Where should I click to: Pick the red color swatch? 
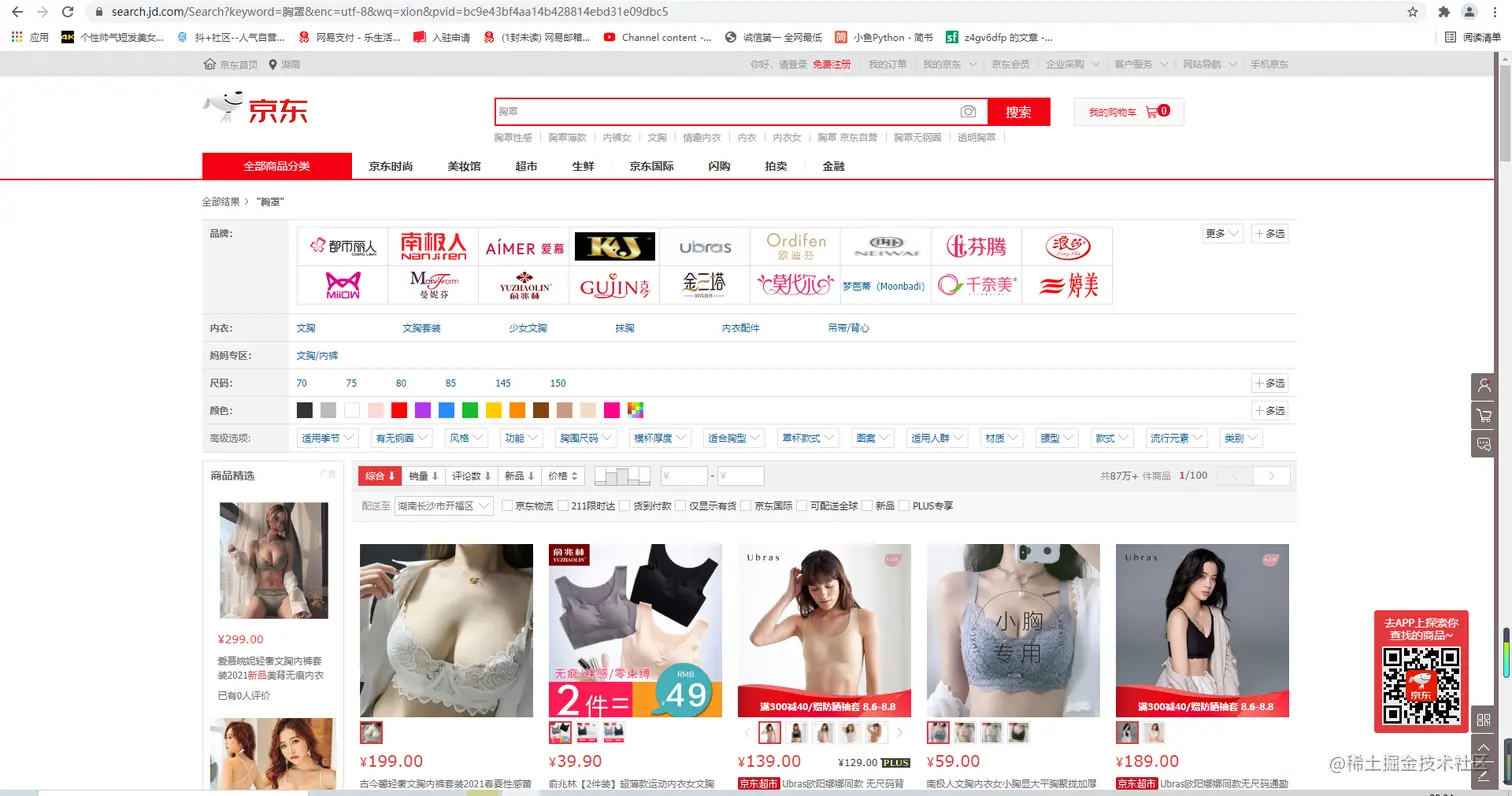click(399, 410)
